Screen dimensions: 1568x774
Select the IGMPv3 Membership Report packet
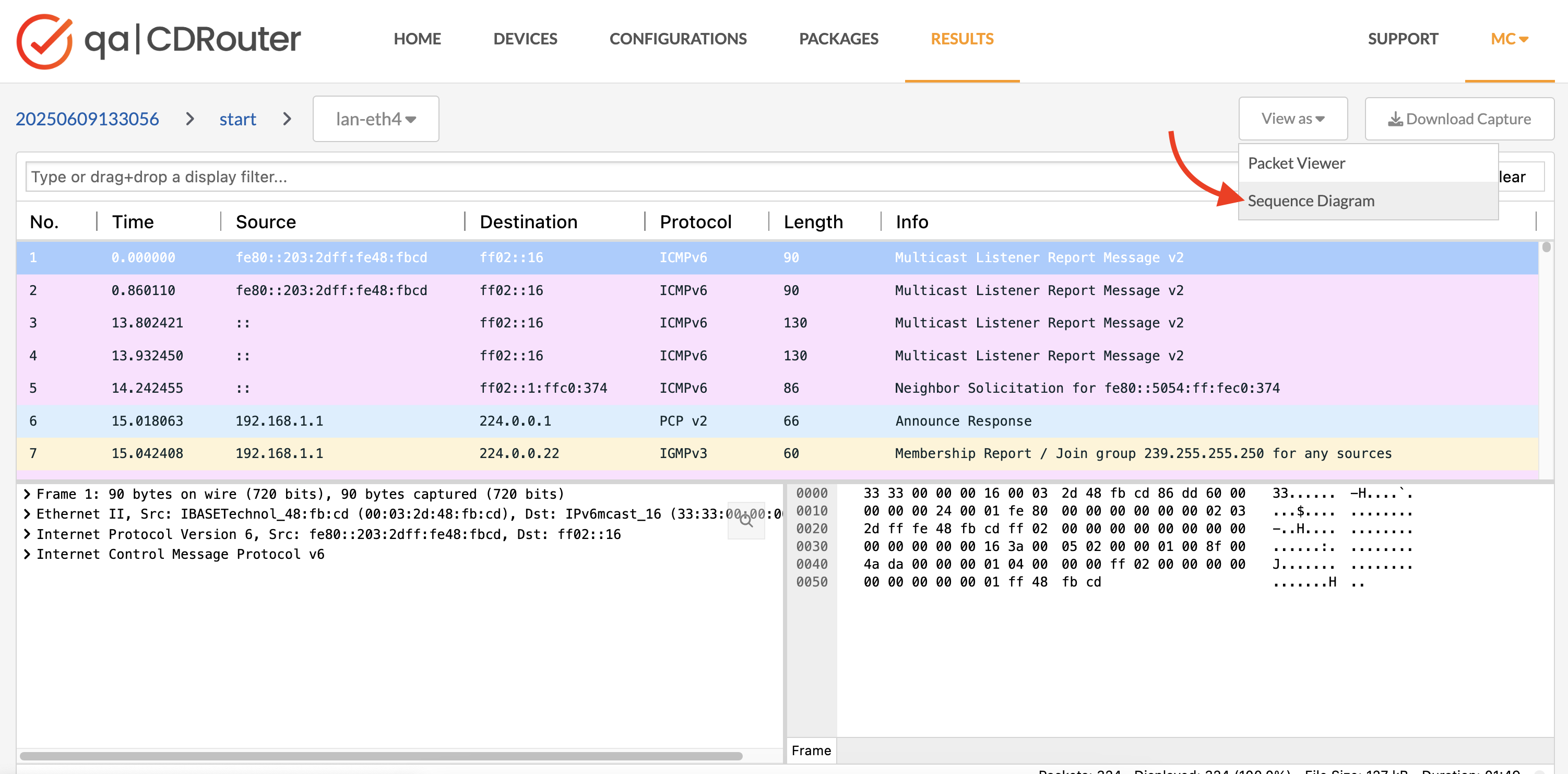click(x=777, y=454)
